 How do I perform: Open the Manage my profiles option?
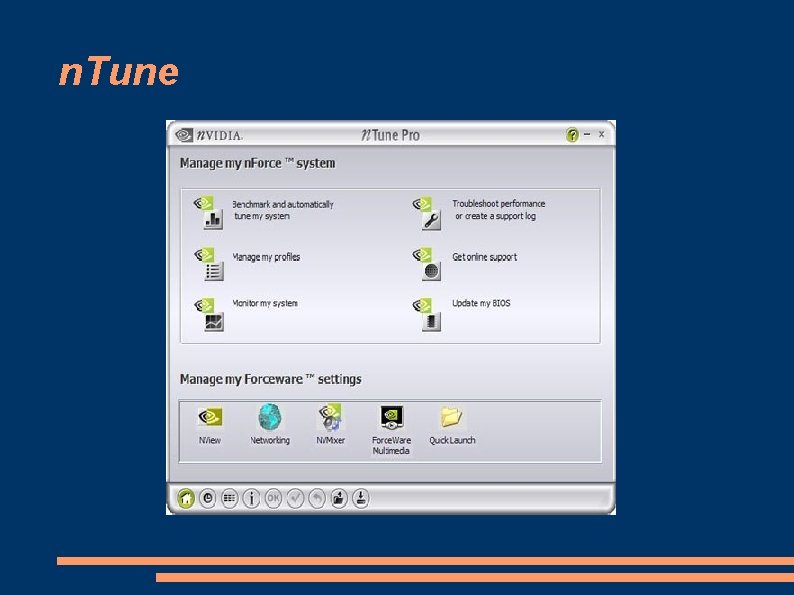pos(247,264)
